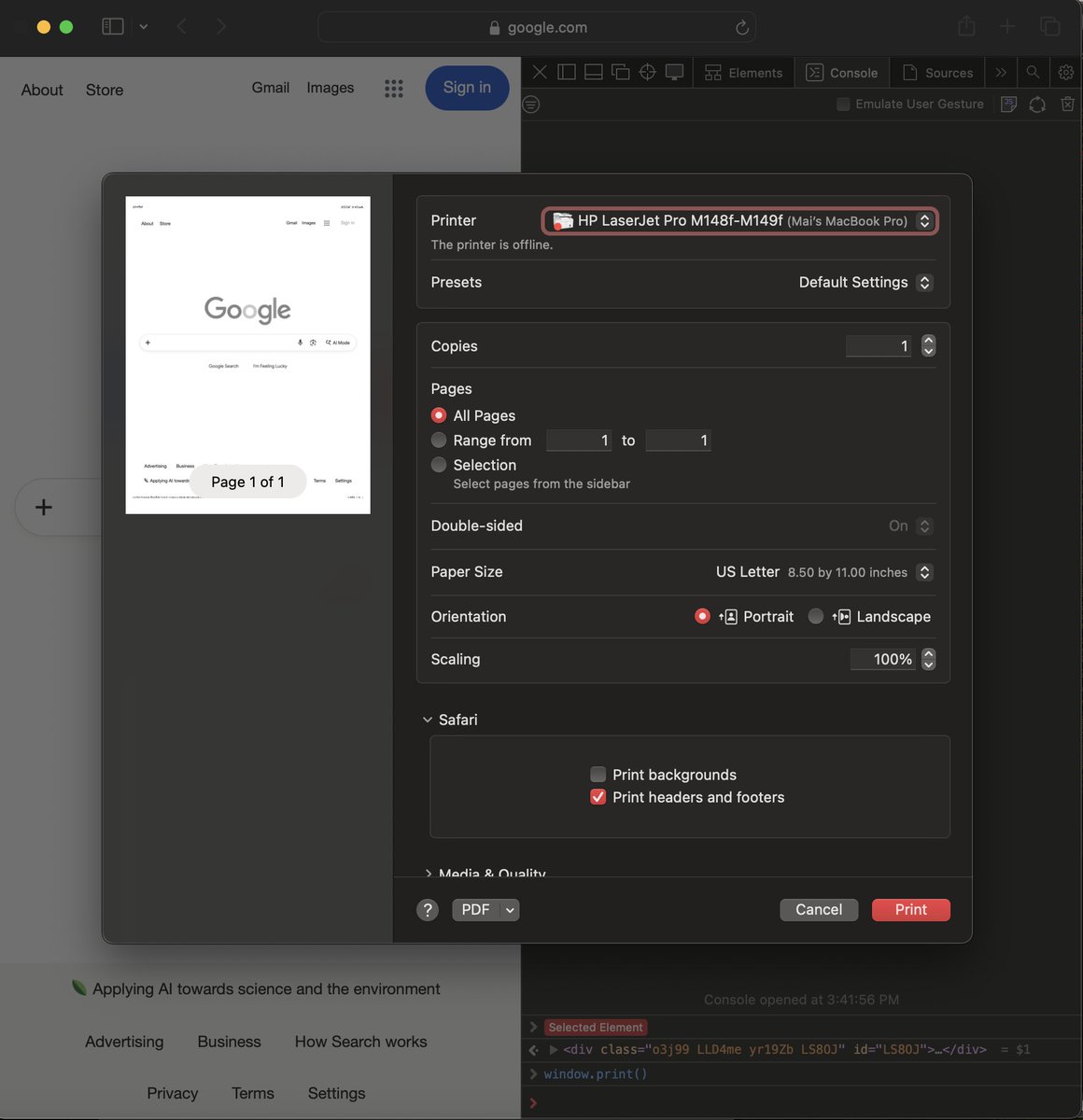Screen dimensions: 1083x1120
Task: Open the Paper Size US Letter dropdown
Action: coord(824,572)
